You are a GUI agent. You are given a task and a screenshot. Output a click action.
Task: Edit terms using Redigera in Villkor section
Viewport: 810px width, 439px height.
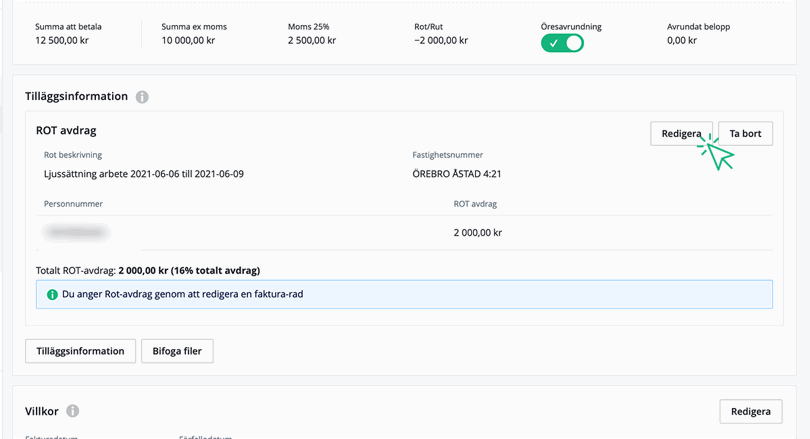[x=750, y=411]
